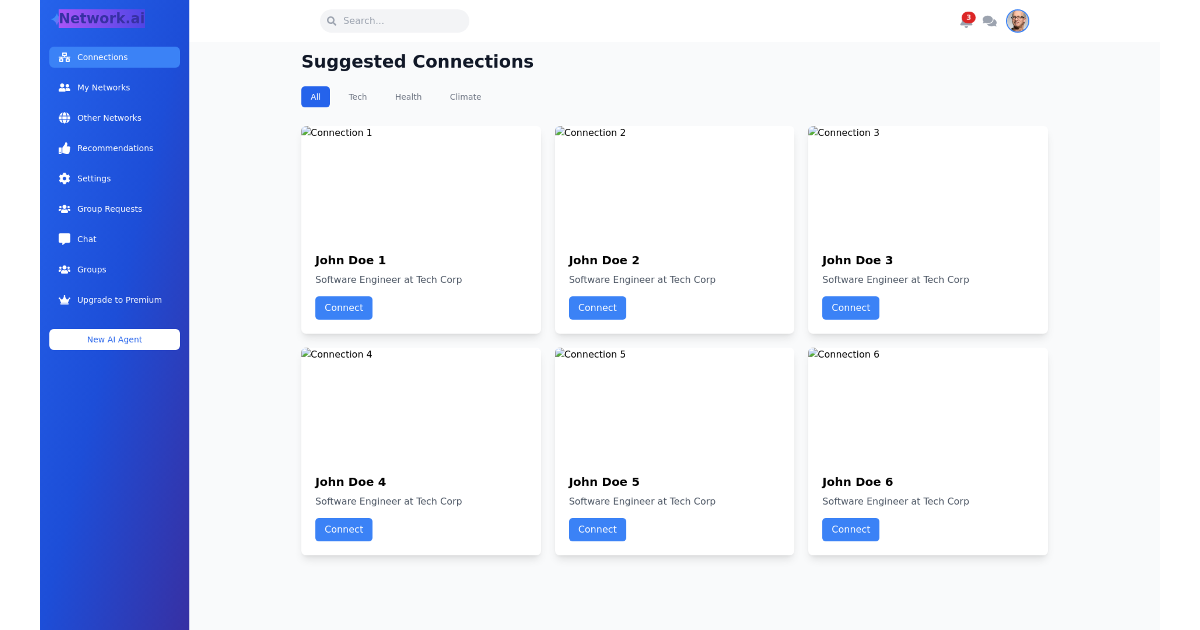Select the Climate filter tab
Image resolution: width=1200 pixels, height=630 pixels.
coord(465,97)
